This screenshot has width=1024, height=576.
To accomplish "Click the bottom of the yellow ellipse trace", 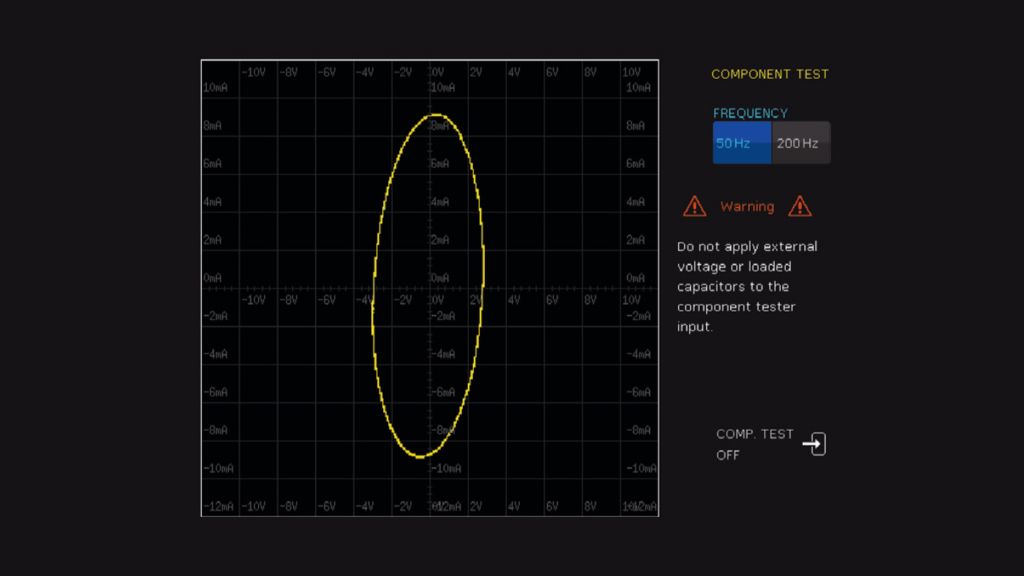I will point(421,457).
